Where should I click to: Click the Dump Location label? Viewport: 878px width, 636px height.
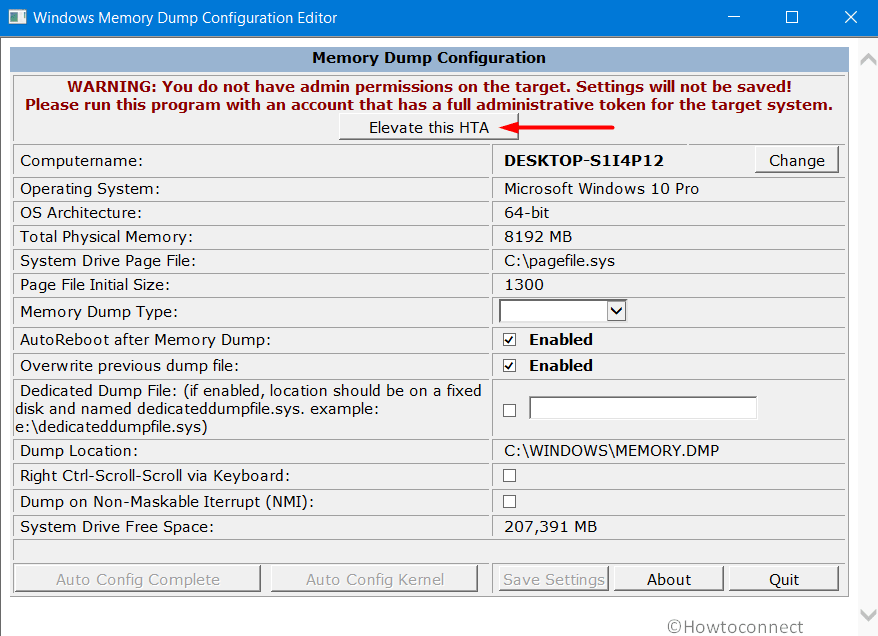click(78, 451)
